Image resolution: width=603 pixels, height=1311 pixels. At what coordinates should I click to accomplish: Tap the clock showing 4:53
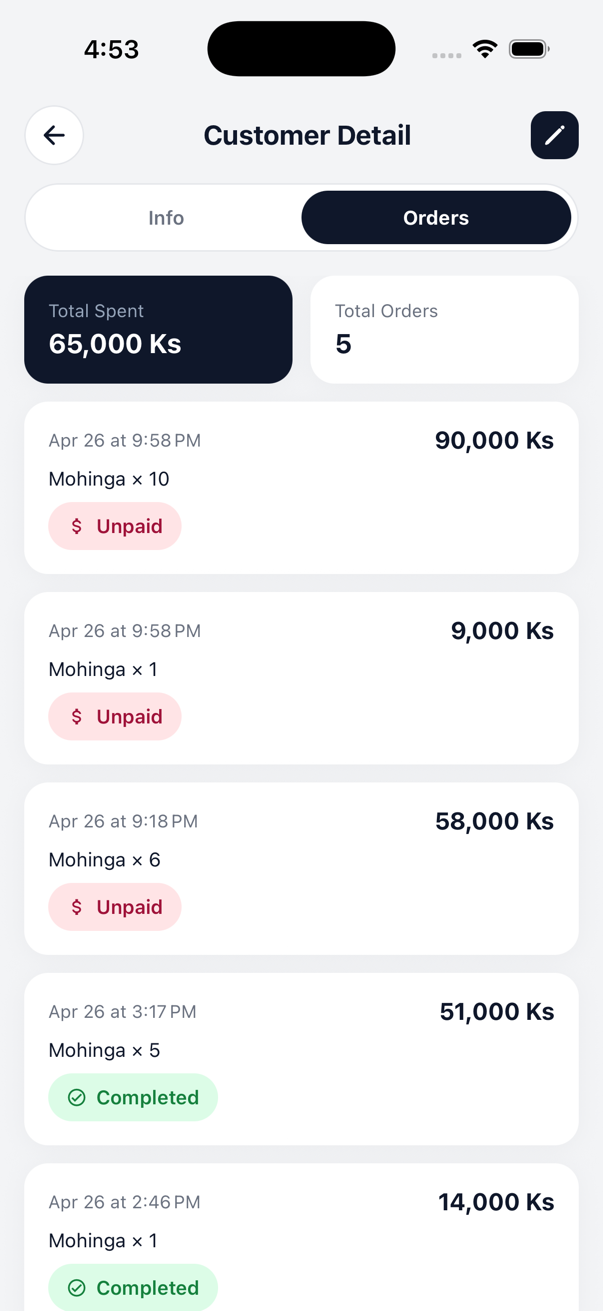point(111,48)
